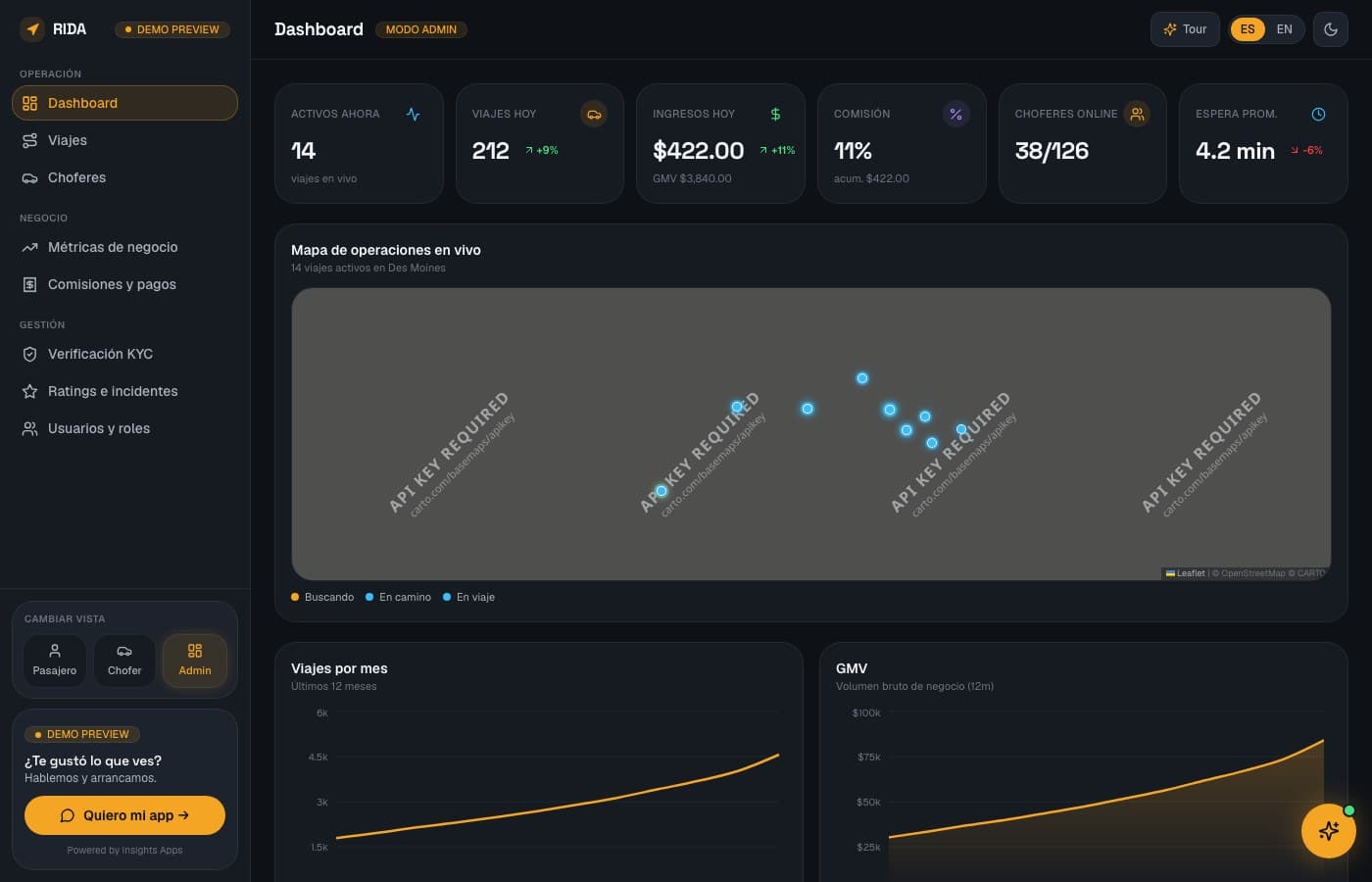Image resolution: width=1372 pixels, height=882 pixels.
Task: Start the Tour
Action: pos(1185,29)
